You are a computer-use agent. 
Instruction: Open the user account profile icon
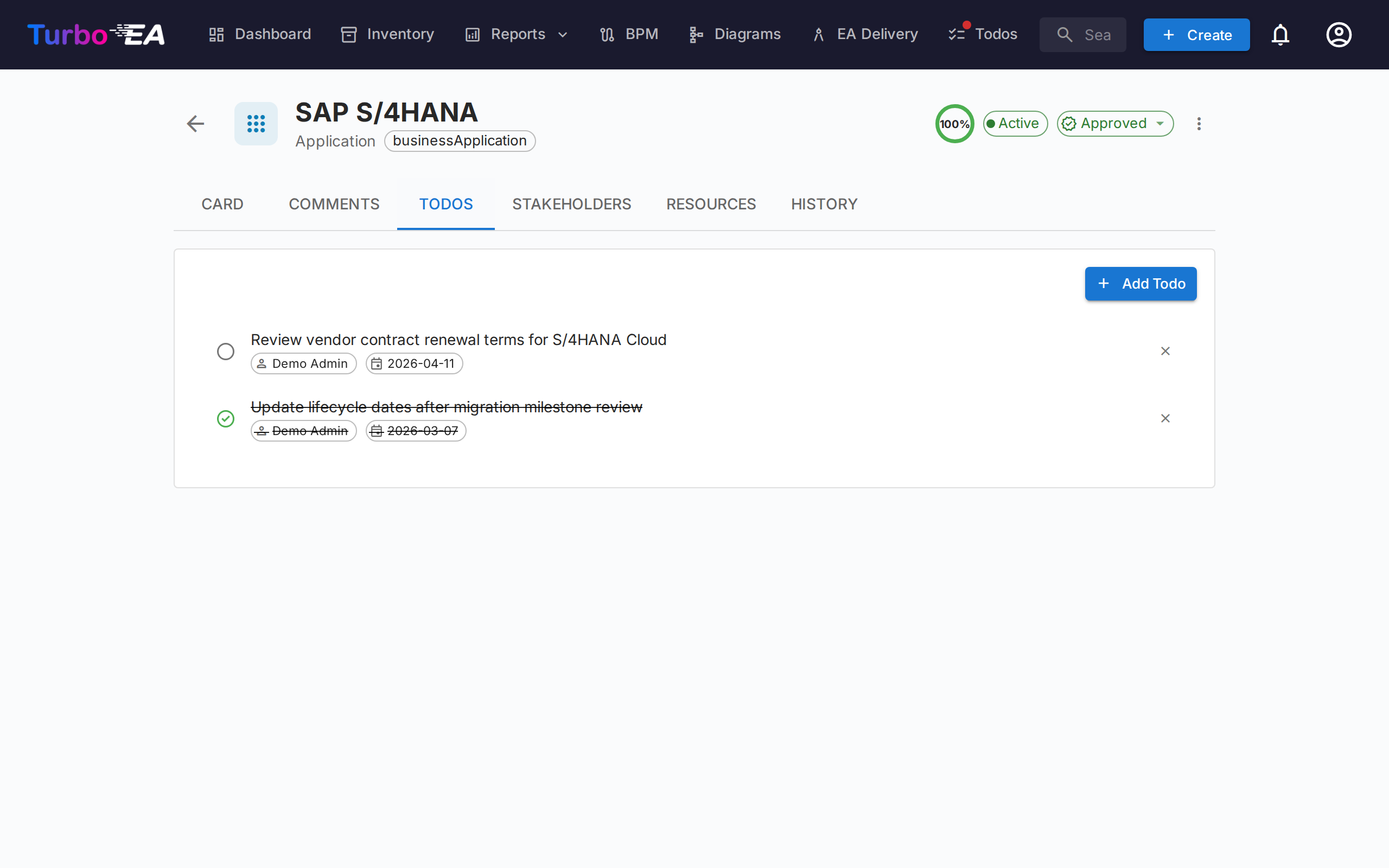click(x=1339, y=34)
